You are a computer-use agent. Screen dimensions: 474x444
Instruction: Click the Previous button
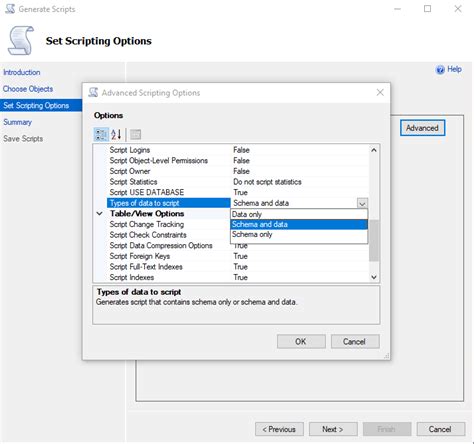point(279,429)
